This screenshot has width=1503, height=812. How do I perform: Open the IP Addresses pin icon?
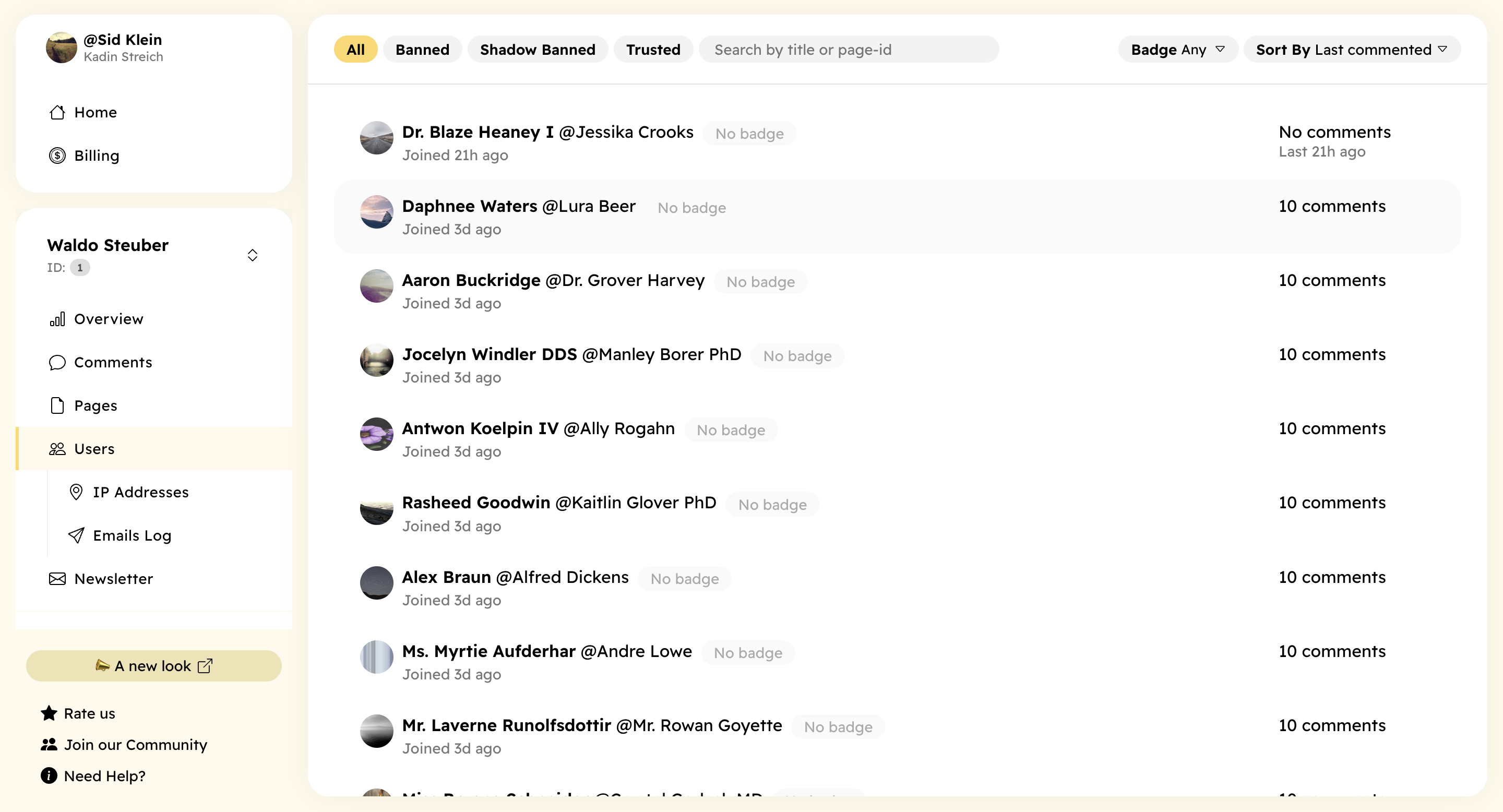(77, 492)
